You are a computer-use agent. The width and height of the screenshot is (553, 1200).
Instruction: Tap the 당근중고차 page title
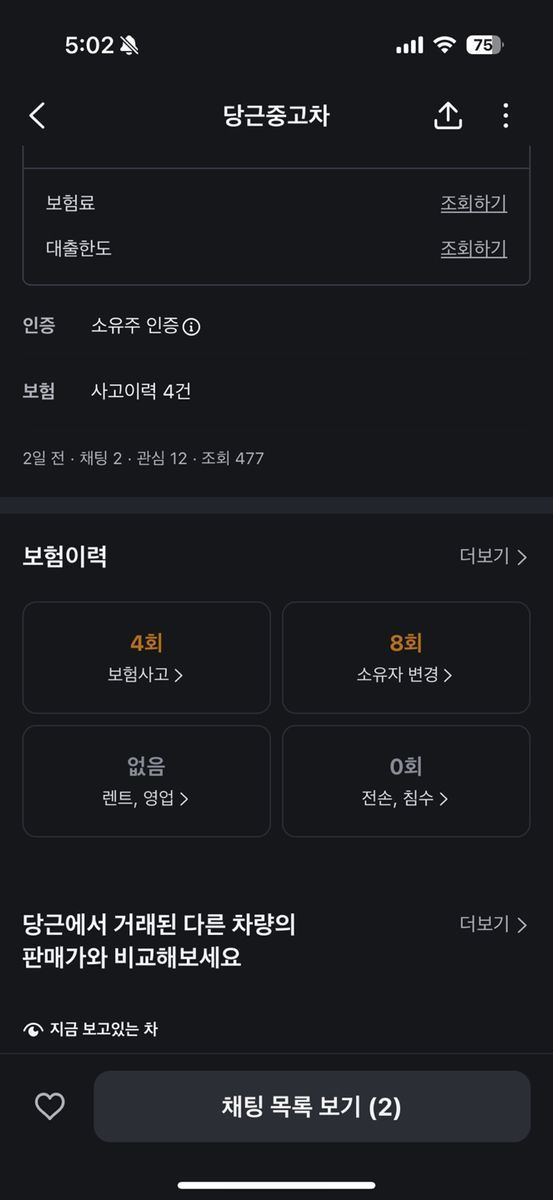(276, 116)
